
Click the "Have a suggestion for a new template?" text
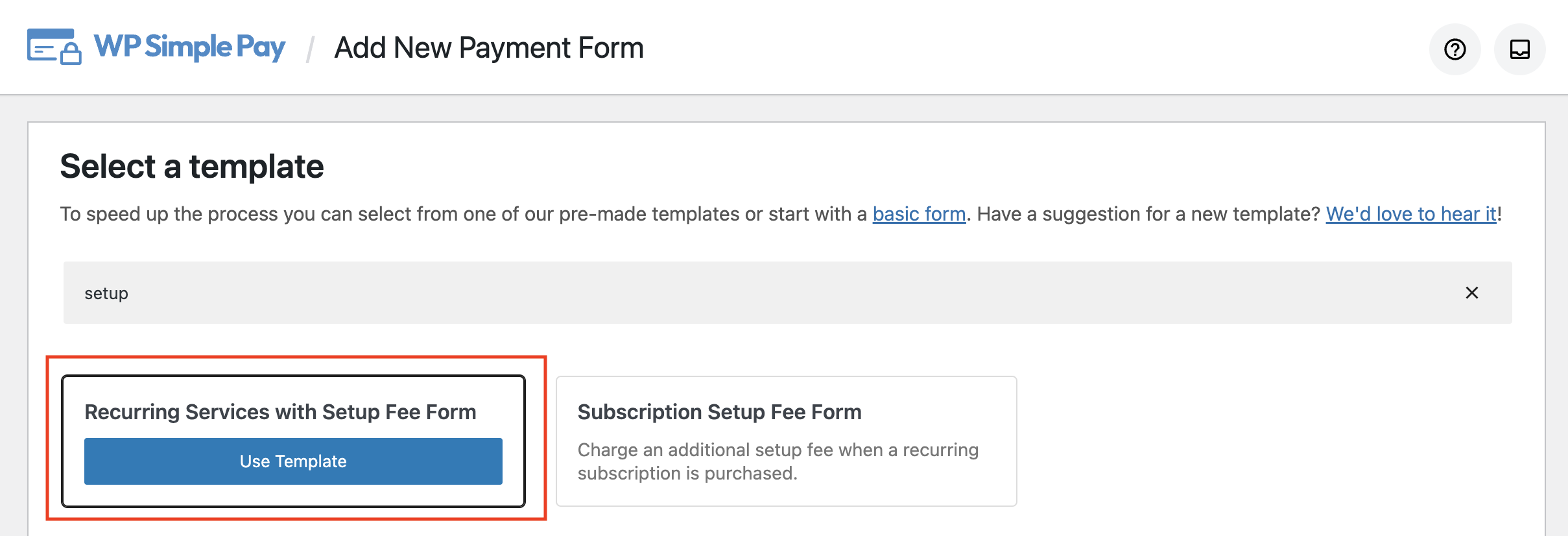click(1148, 213)
